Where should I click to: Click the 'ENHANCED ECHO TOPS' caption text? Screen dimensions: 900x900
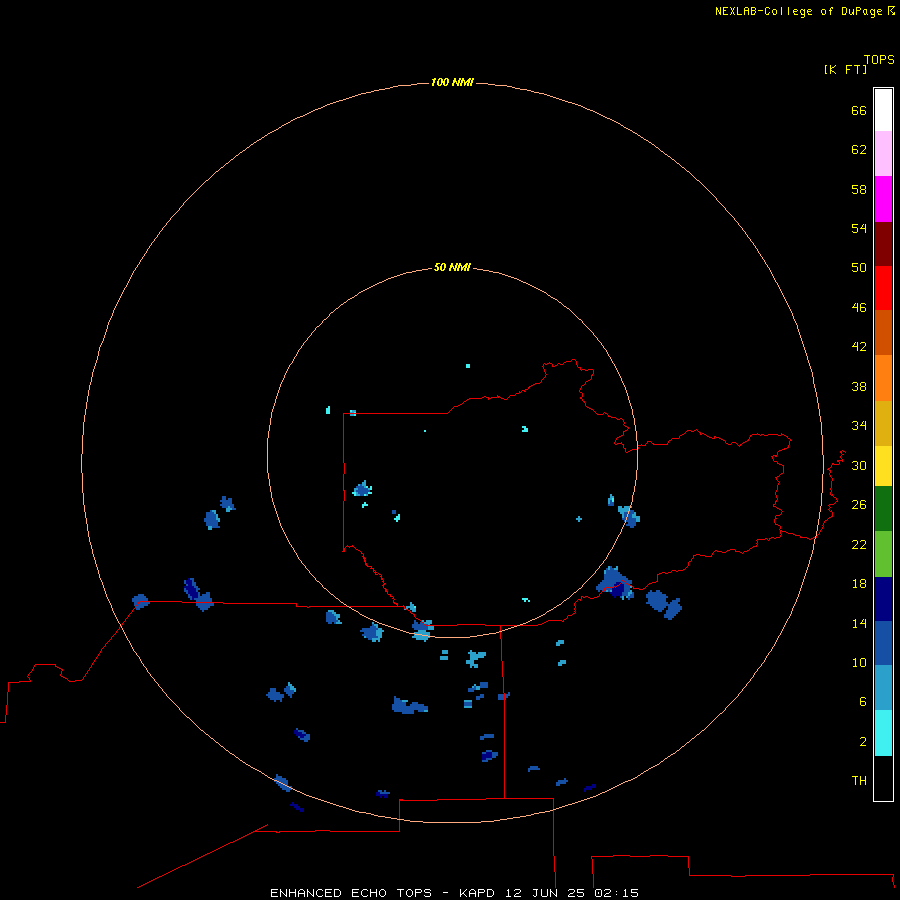click(x=351, y=893)
